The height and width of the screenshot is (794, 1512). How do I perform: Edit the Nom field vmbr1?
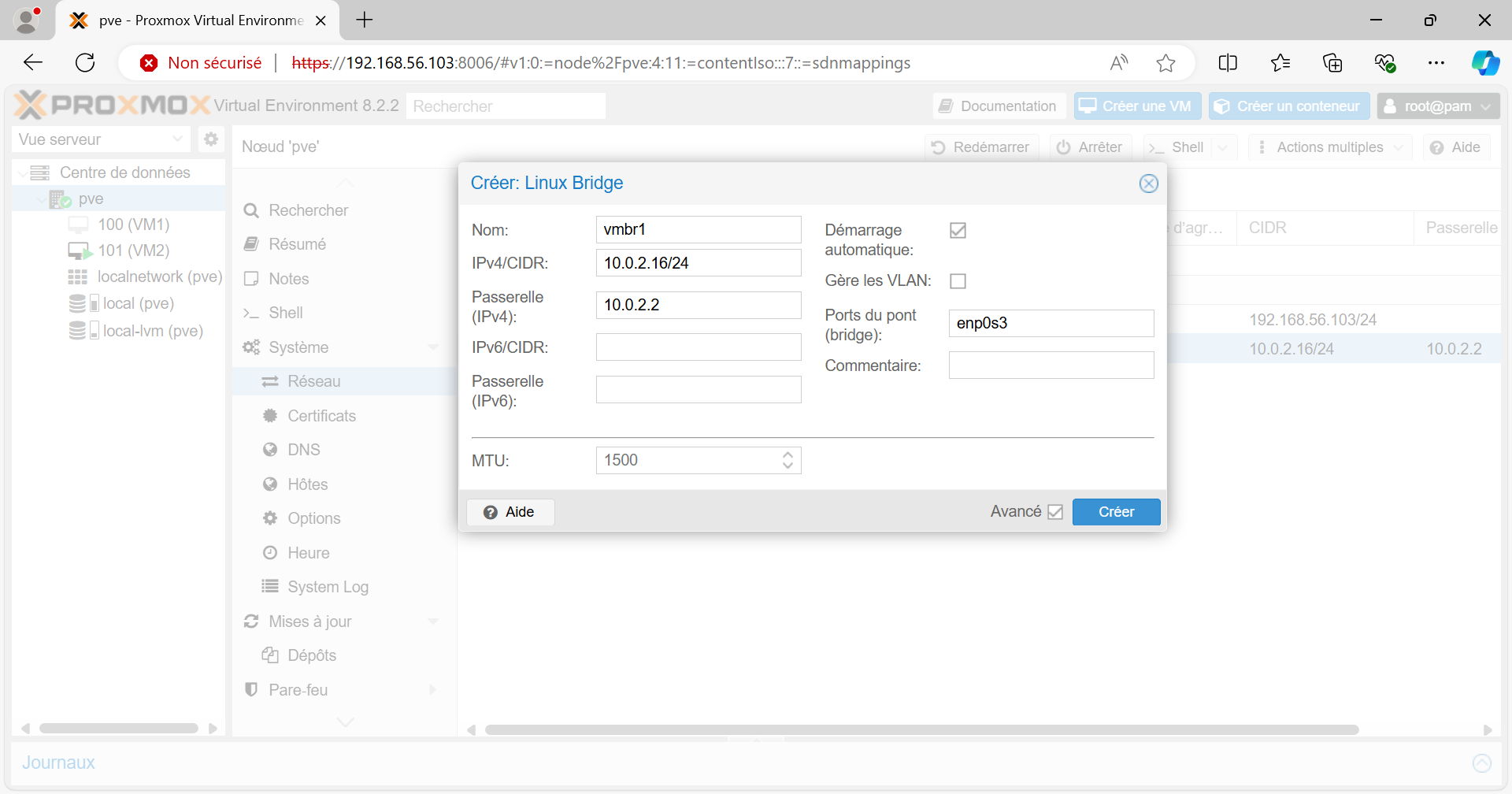699,229
